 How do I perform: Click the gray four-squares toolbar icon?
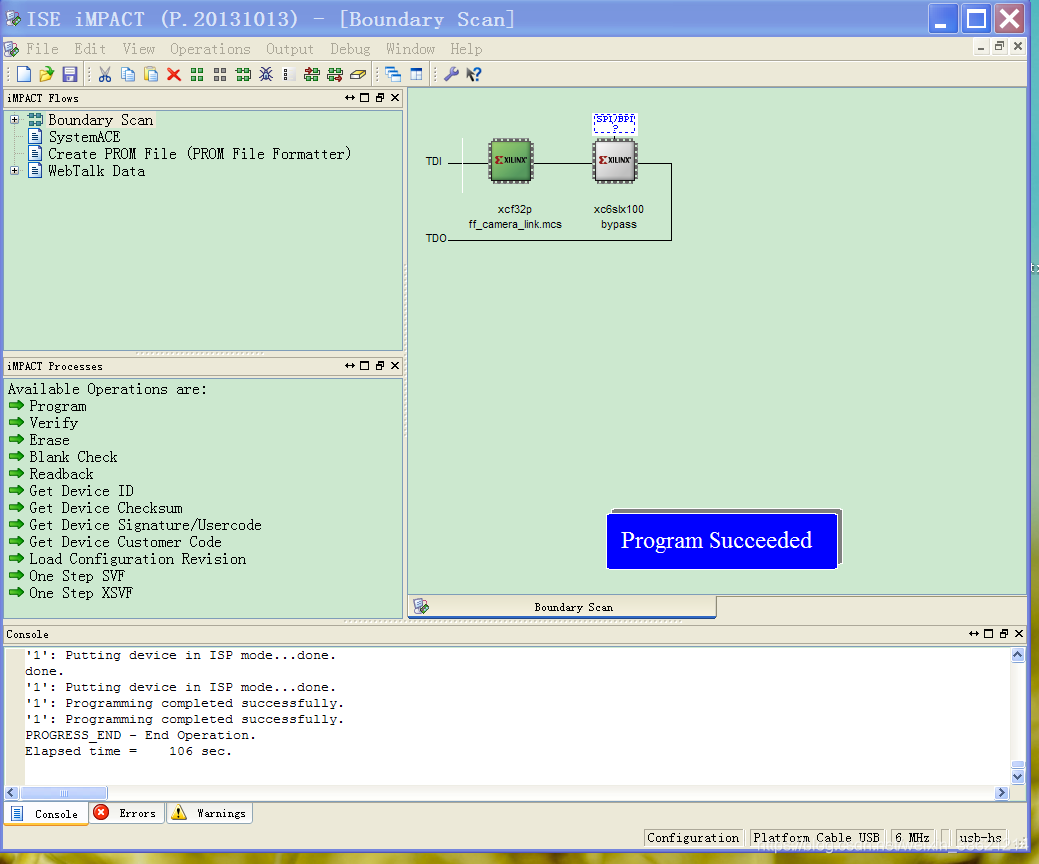tap(220, 74)
